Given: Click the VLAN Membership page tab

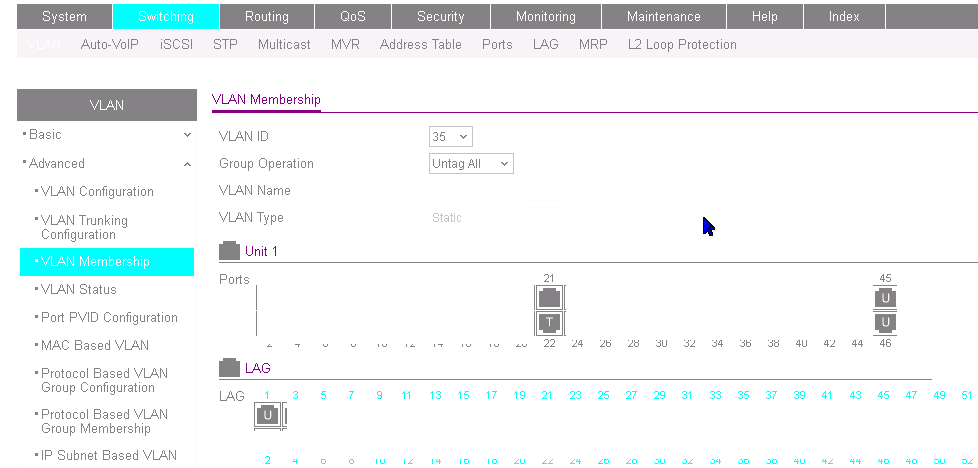Looking at the screenshot, I should (266, 99).
